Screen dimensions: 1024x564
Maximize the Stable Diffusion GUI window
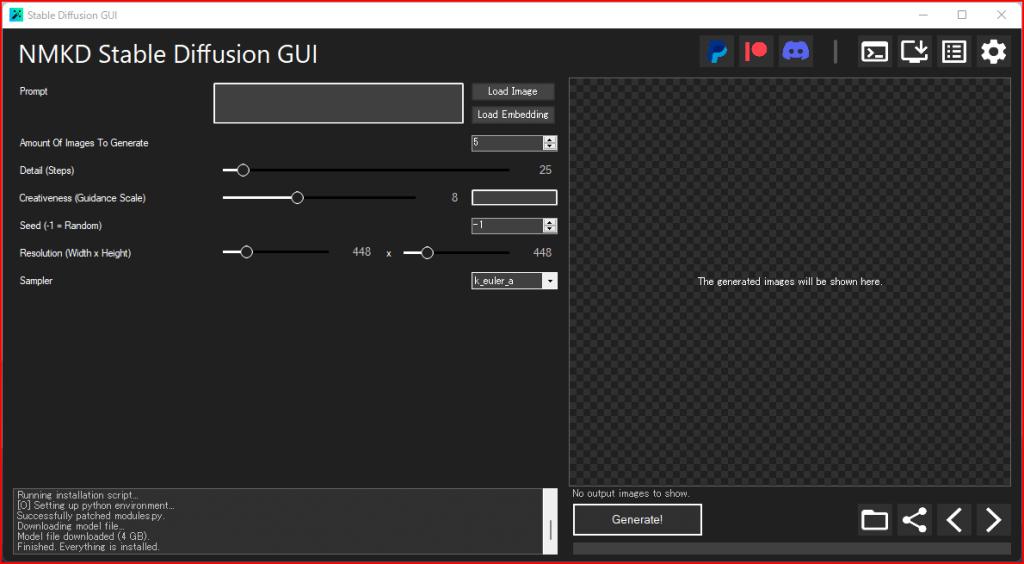coord(962,14)
